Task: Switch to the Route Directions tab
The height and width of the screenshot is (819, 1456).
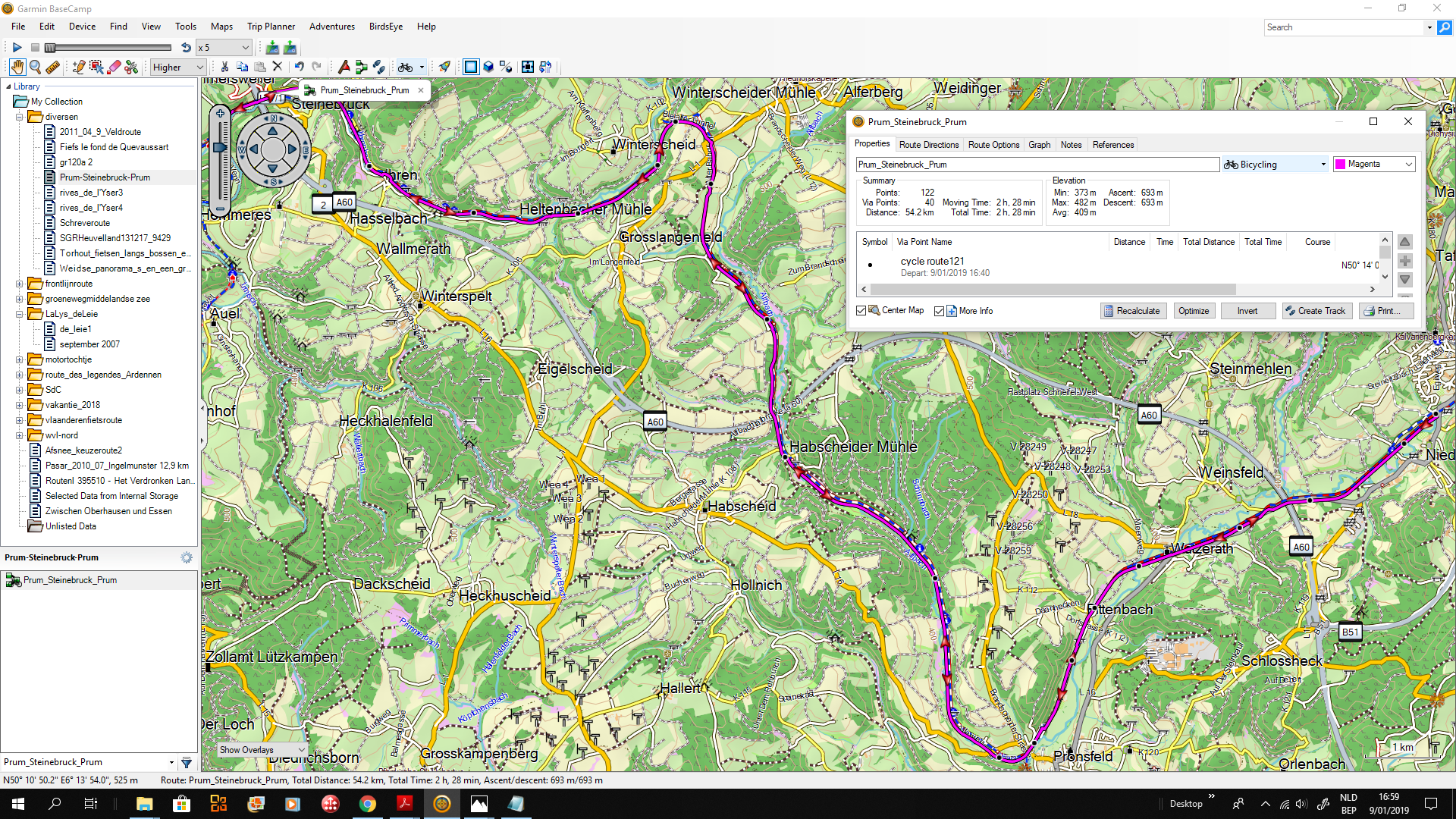Action: (929, 145)
